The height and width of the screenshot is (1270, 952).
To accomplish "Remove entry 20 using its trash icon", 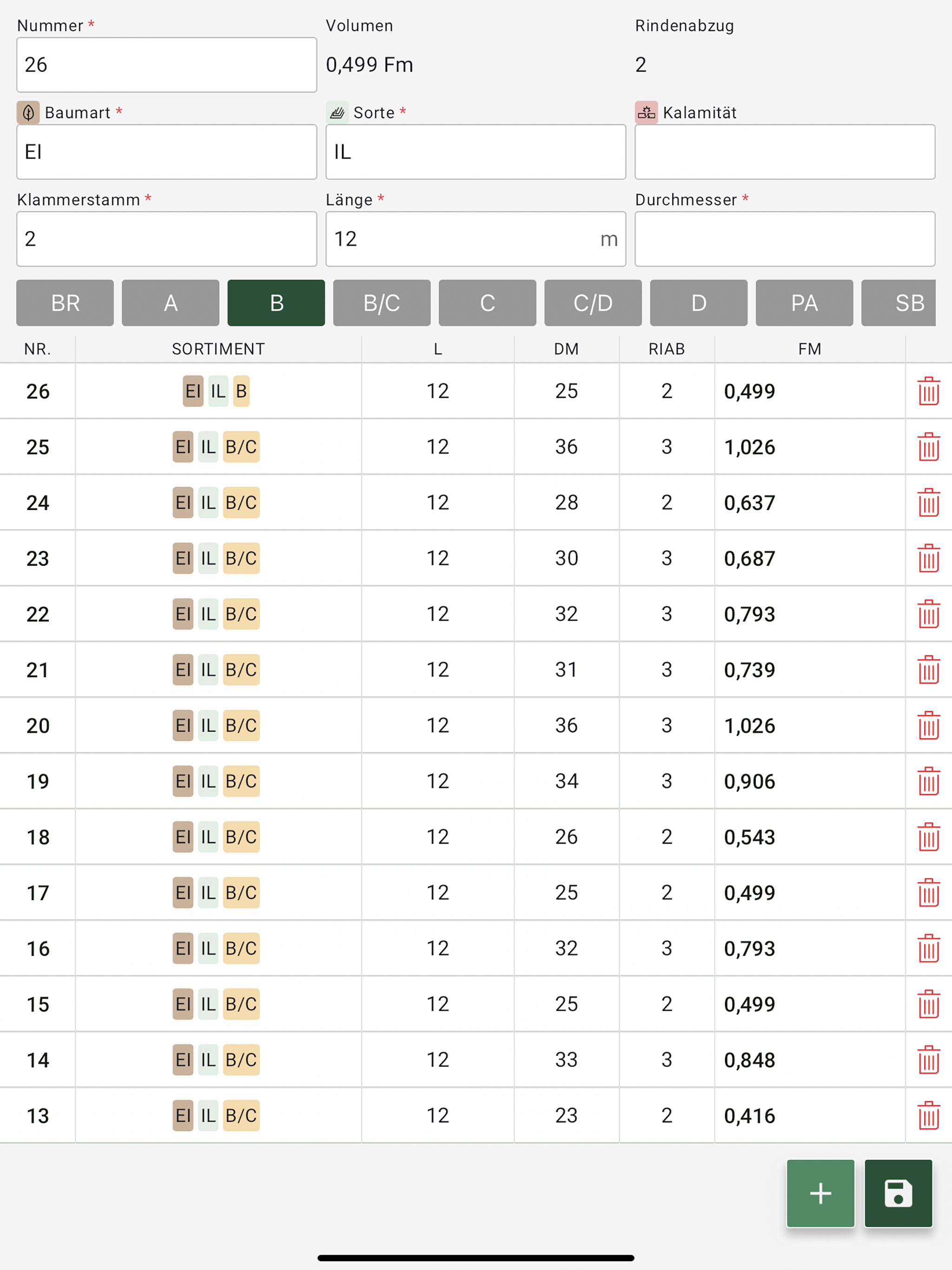I will pyautogui.click(x=928, y=725).
